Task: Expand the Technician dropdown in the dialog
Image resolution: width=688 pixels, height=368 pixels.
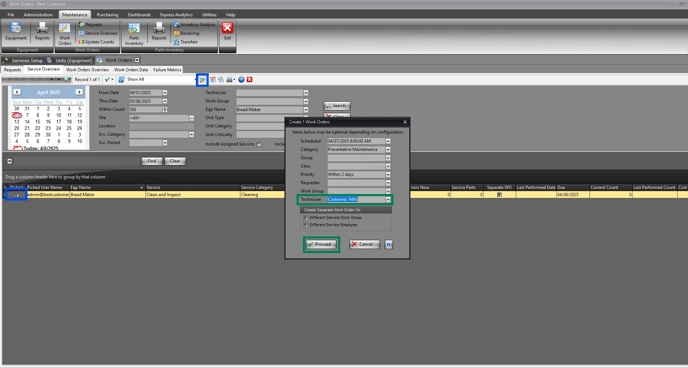Action: [388, 200]
